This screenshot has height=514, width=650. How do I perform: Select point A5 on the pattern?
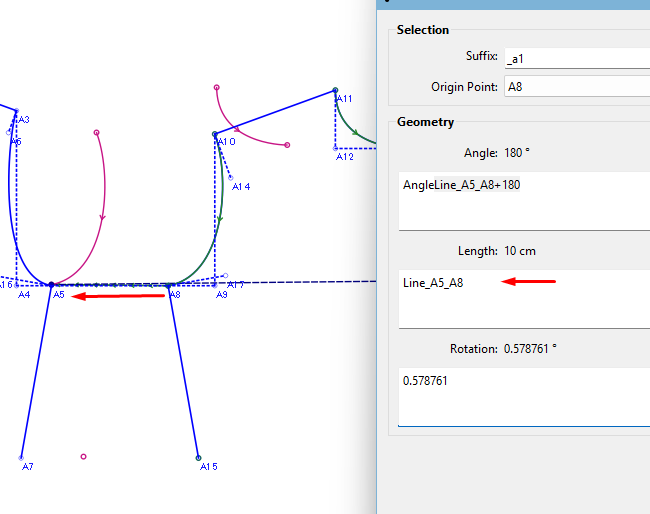(x=52, y=285)
